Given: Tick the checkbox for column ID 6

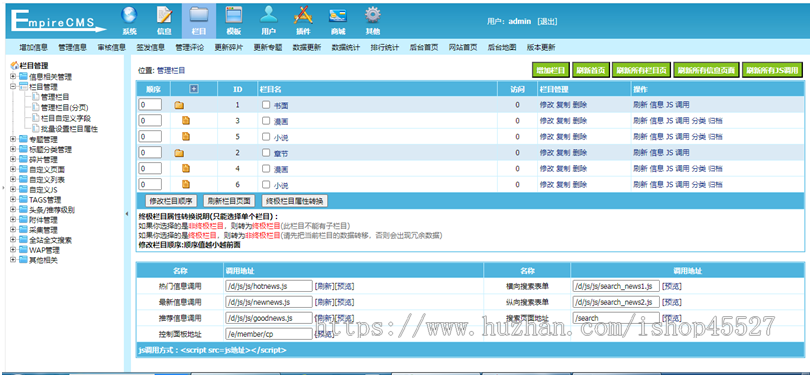Looking at the screenshot, I should click(266, 184).
